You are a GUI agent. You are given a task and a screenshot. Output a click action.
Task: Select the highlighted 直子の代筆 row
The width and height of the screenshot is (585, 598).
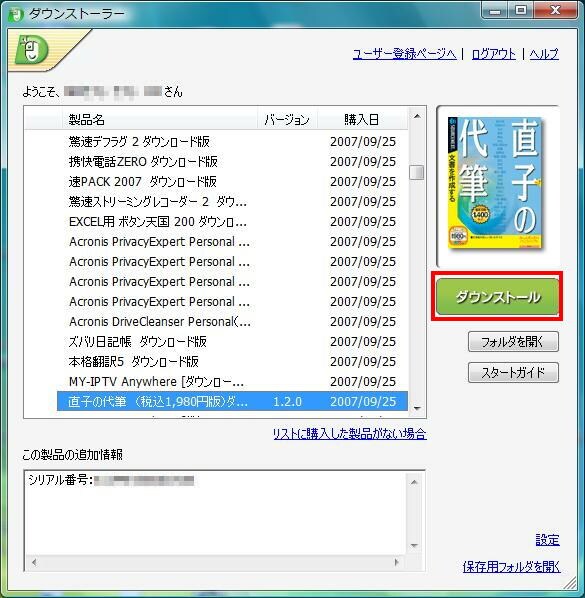232,402
